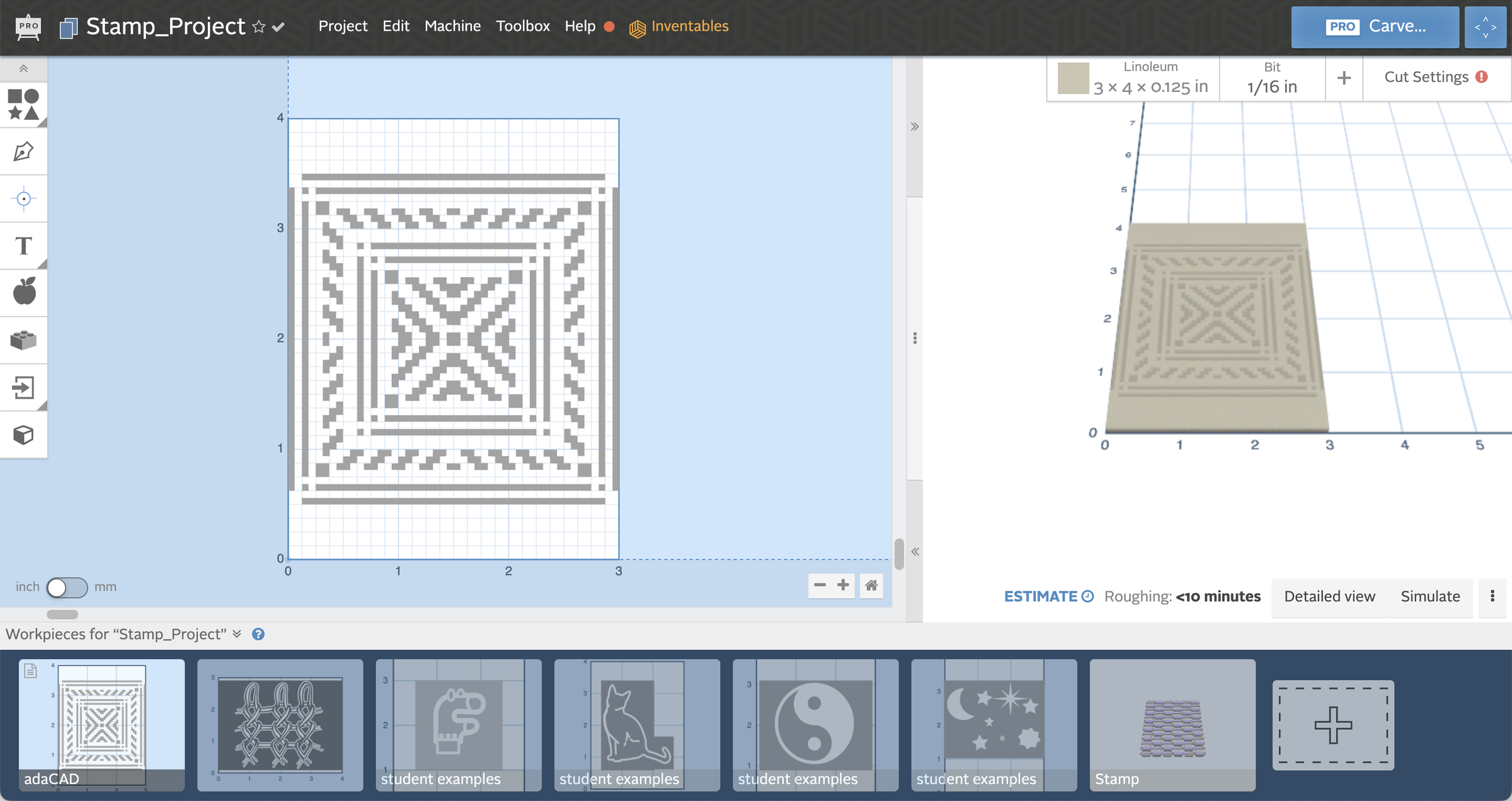Click the code brackets icon near Carve
Viewport: 1512px width, 801px height.
(x=1485, y=27)
